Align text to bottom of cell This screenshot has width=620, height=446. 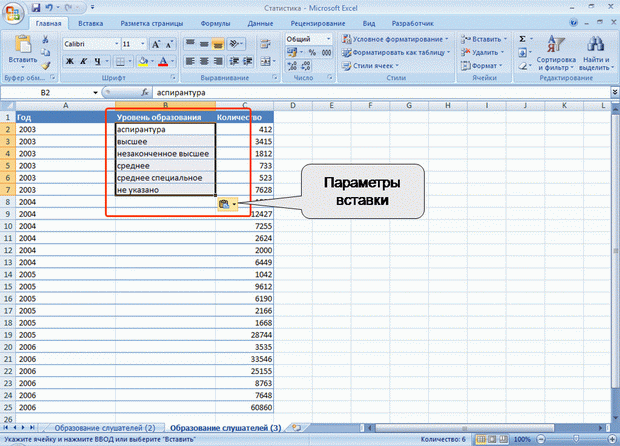tap(217, 43)
